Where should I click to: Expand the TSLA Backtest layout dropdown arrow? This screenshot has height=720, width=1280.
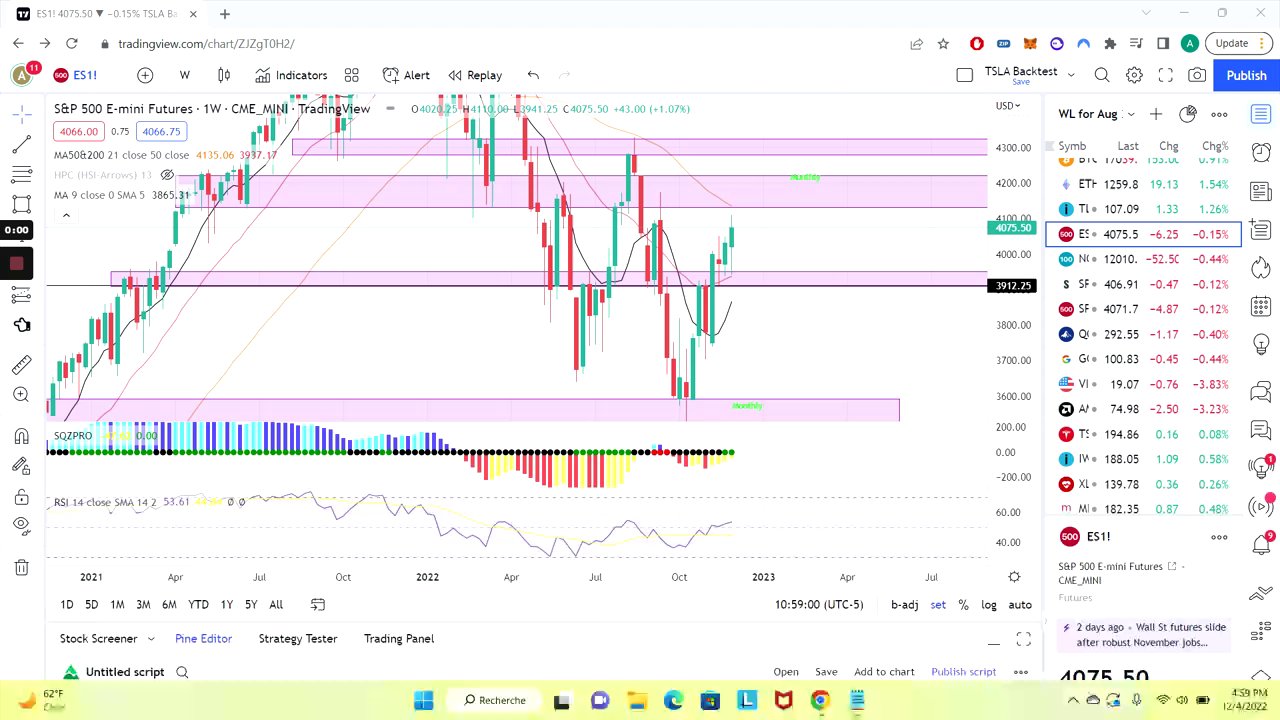coord(1071,75)
